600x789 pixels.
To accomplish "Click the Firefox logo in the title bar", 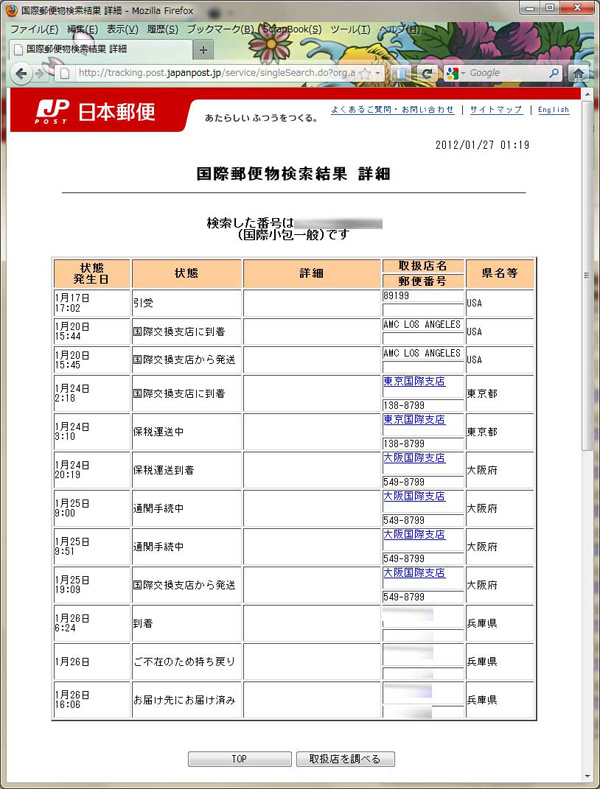I will tap(12, 10).
